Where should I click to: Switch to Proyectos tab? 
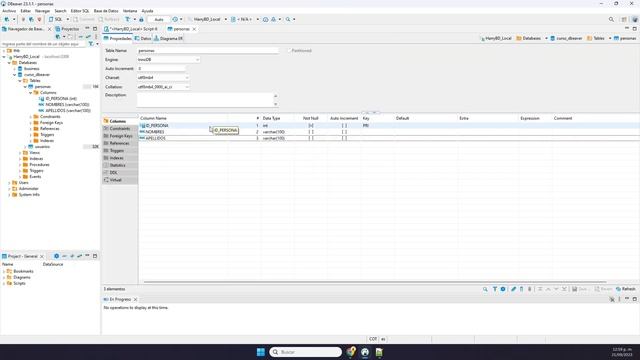pos(68,29)
